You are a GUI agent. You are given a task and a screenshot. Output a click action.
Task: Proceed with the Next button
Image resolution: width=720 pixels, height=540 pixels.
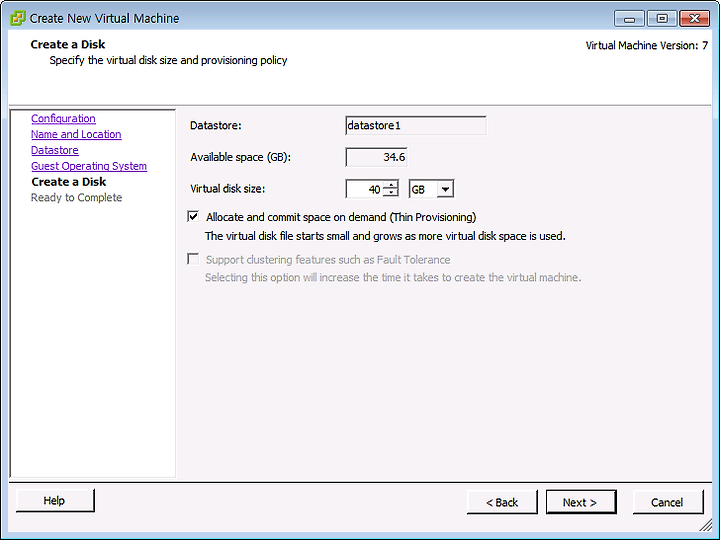(x=581, y=502)
